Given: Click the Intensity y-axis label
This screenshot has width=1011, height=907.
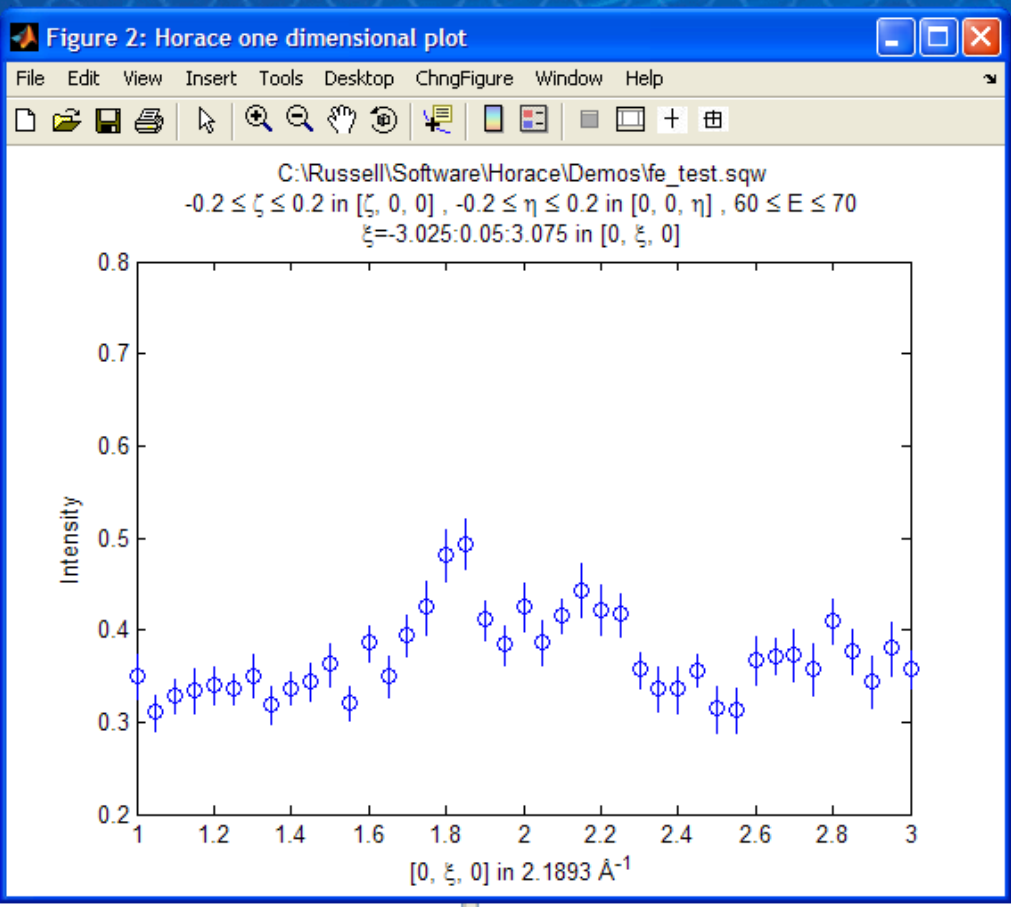Looking at the screenshot, I should tap(70, 540).
